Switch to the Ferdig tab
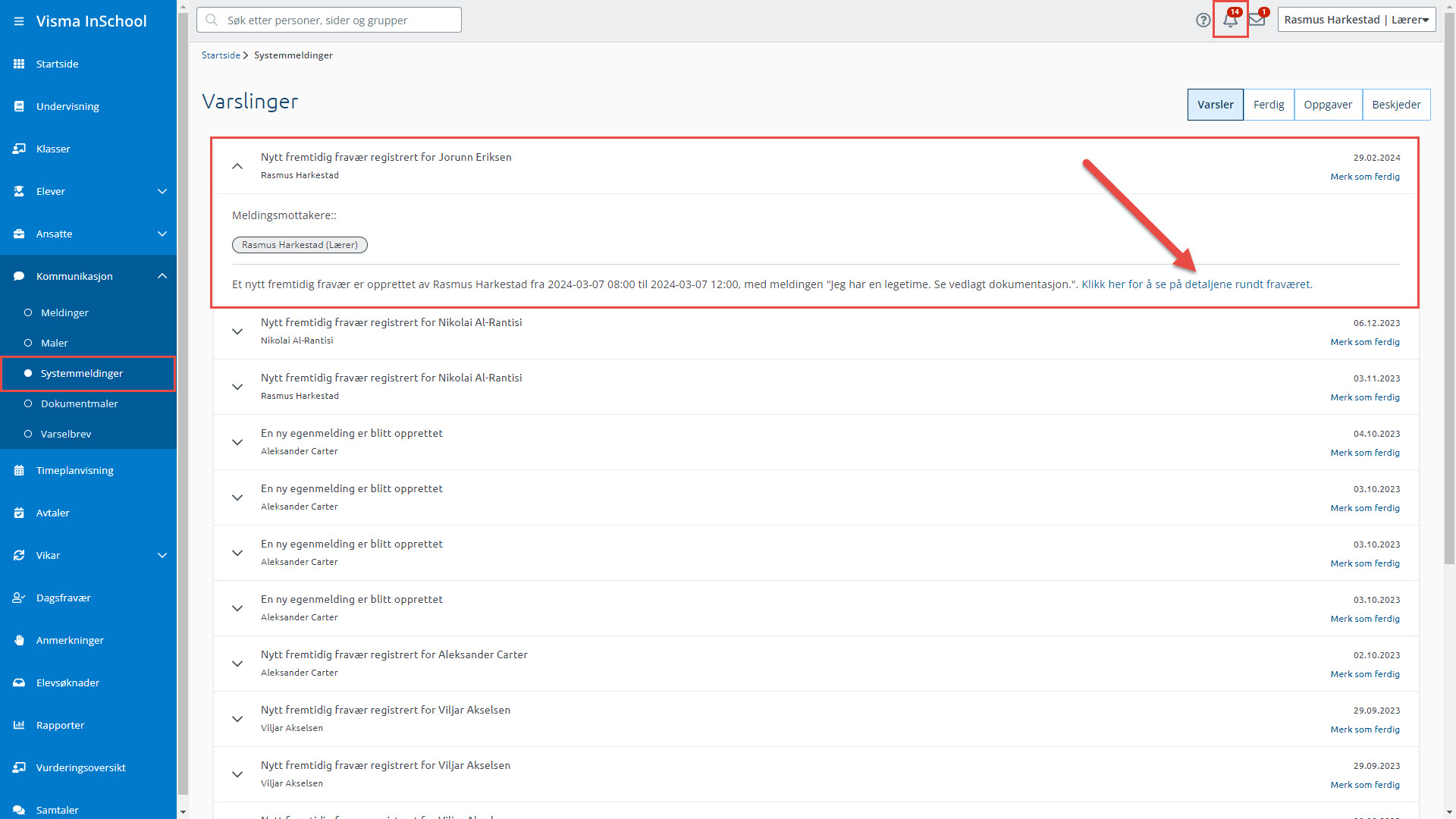Viewport: 1456px width, 819px height. (1269, 105)
